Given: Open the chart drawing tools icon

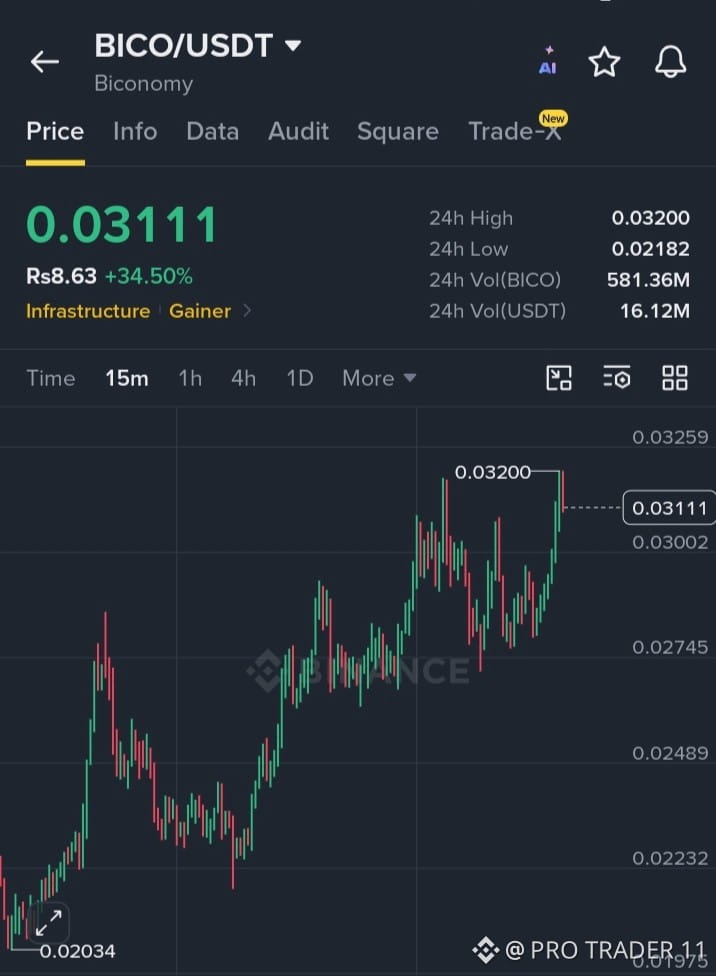Looking at the screenshot, I should click(x=558, y=378).
